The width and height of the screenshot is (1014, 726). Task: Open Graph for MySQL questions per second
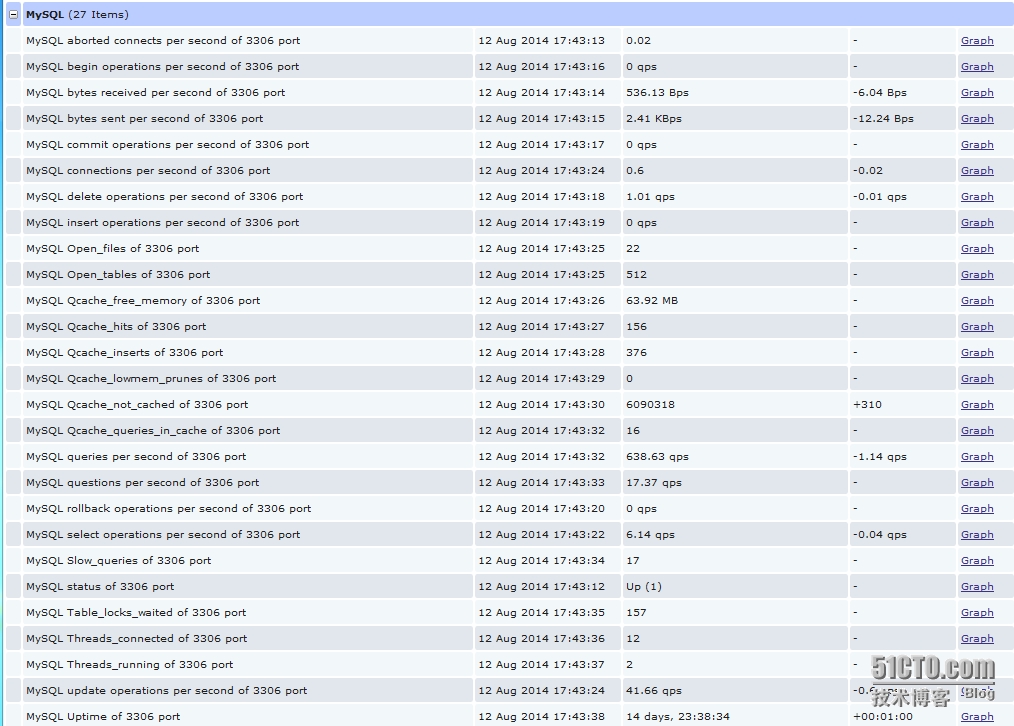pyautogui.click(x=976, y=482)
